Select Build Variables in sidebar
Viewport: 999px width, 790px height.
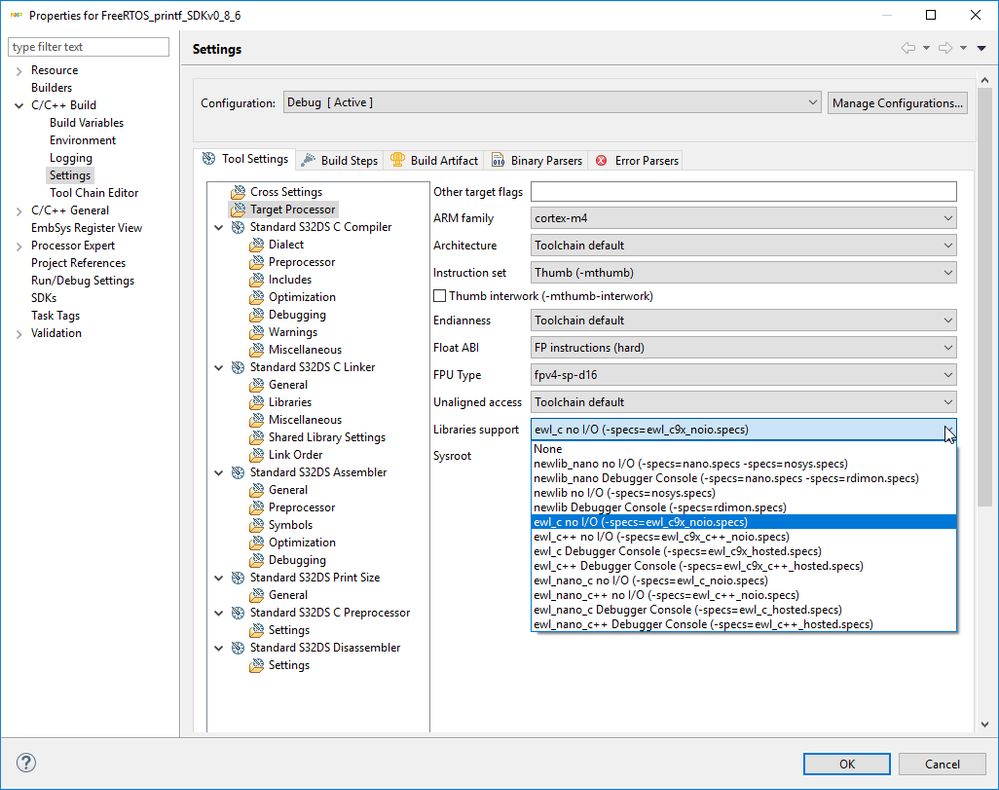(x=87, y=123)
